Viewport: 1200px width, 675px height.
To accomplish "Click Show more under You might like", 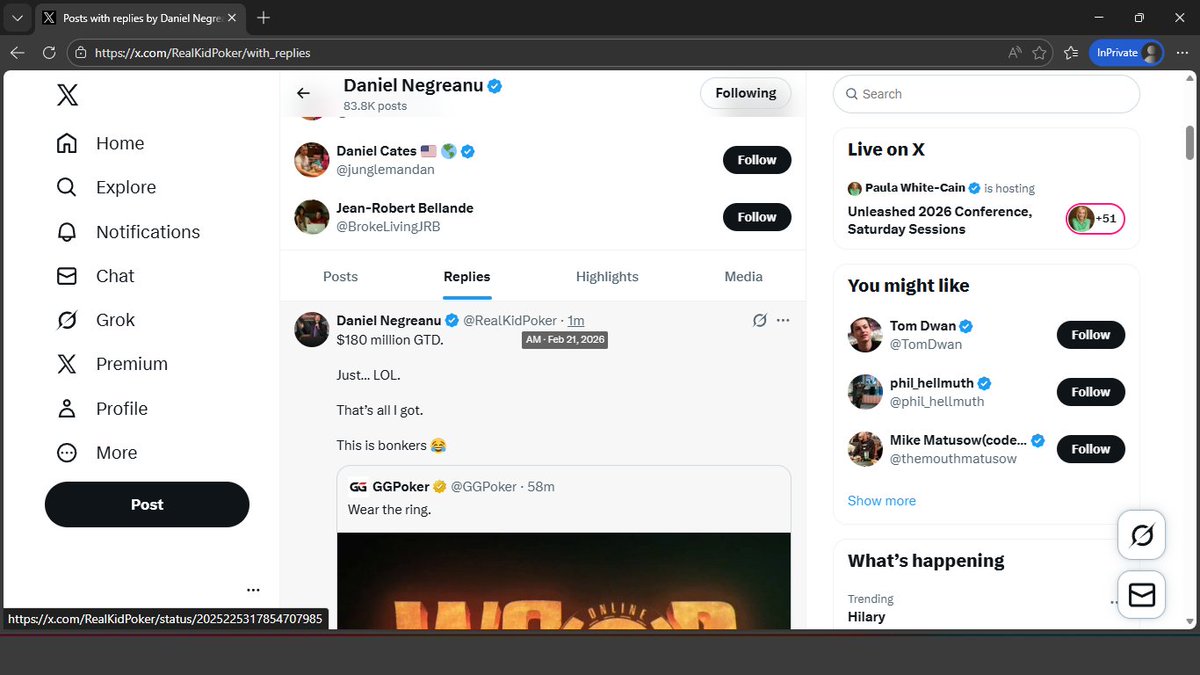I will 881,500.
